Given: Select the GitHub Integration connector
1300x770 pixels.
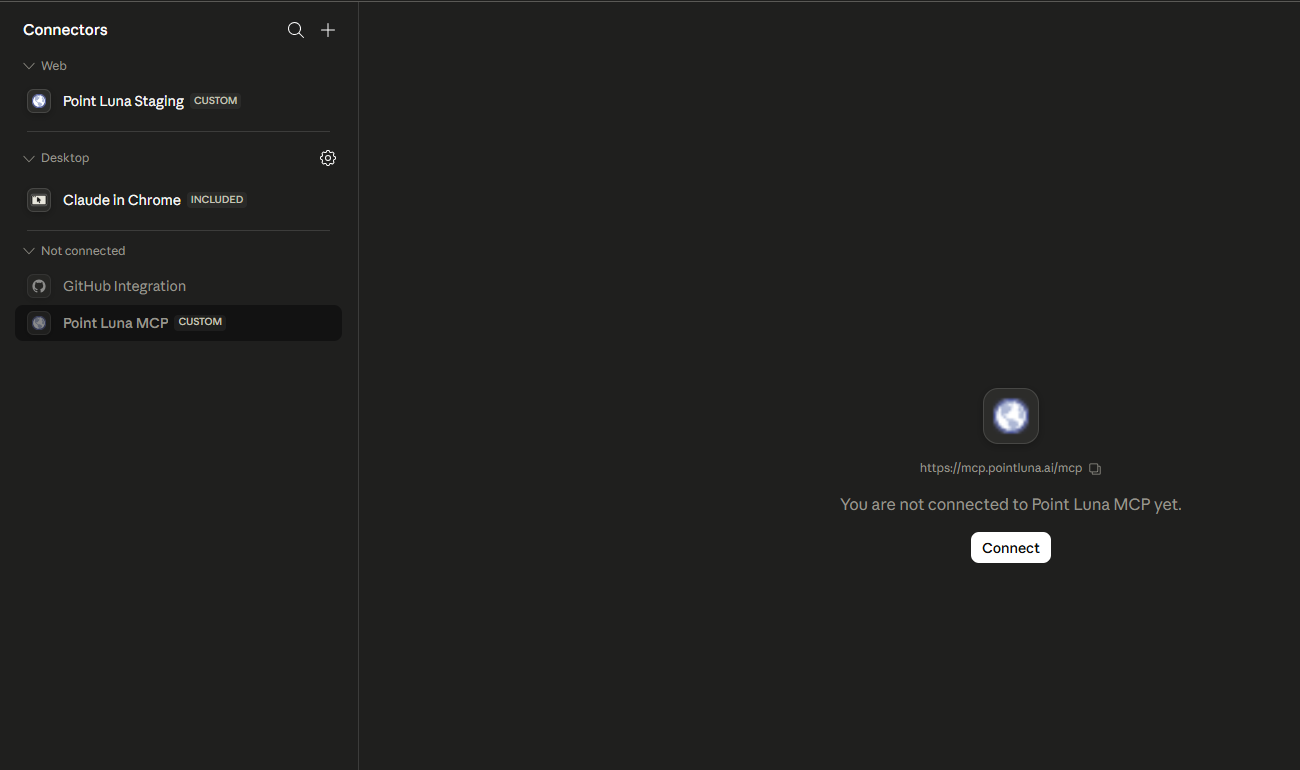Looking at the screenshot, I should coord(178,286).
